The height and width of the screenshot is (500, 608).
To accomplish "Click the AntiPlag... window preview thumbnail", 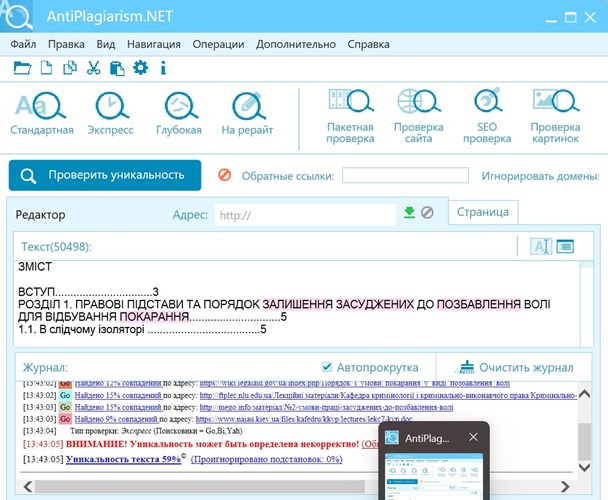I will (434, 477).
